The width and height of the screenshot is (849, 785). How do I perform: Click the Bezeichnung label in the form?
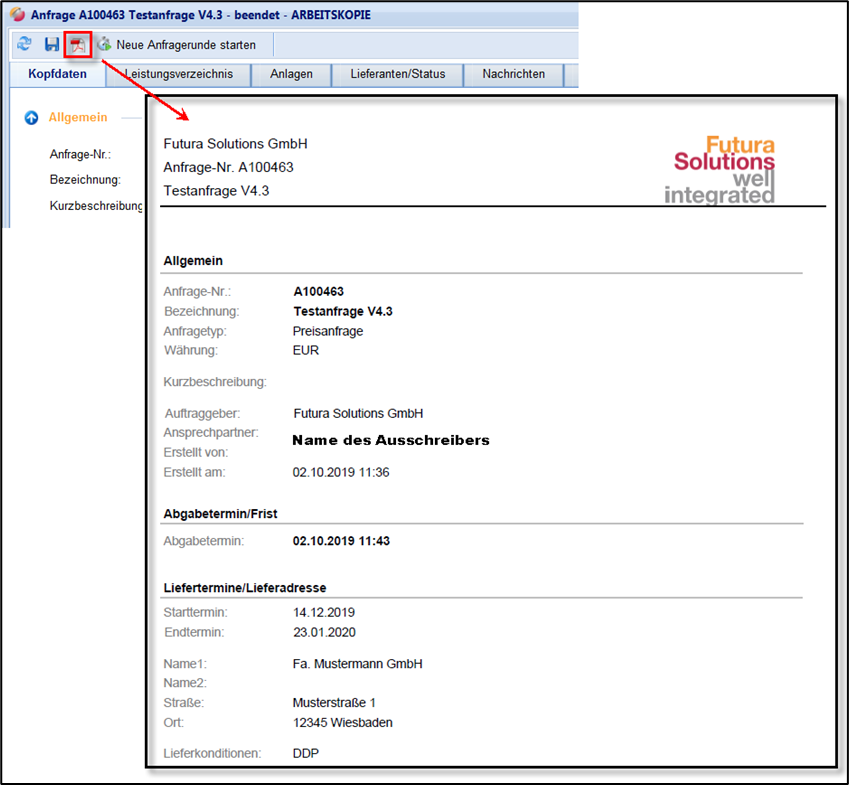point(85,180)
